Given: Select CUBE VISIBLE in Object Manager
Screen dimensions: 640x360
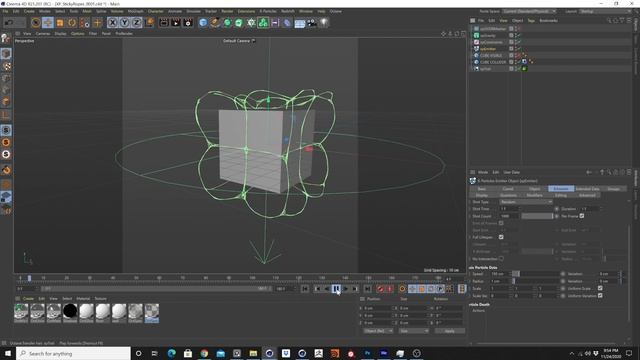Looking at the screenshot, I should [491, 56].
